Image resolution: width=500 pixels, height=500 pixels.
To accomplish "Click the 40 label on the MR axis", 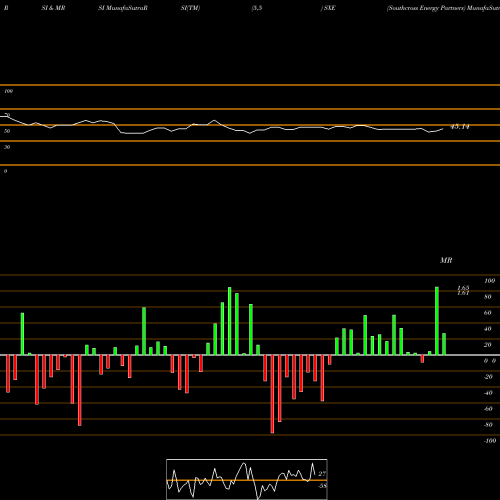I will point(488,329).
